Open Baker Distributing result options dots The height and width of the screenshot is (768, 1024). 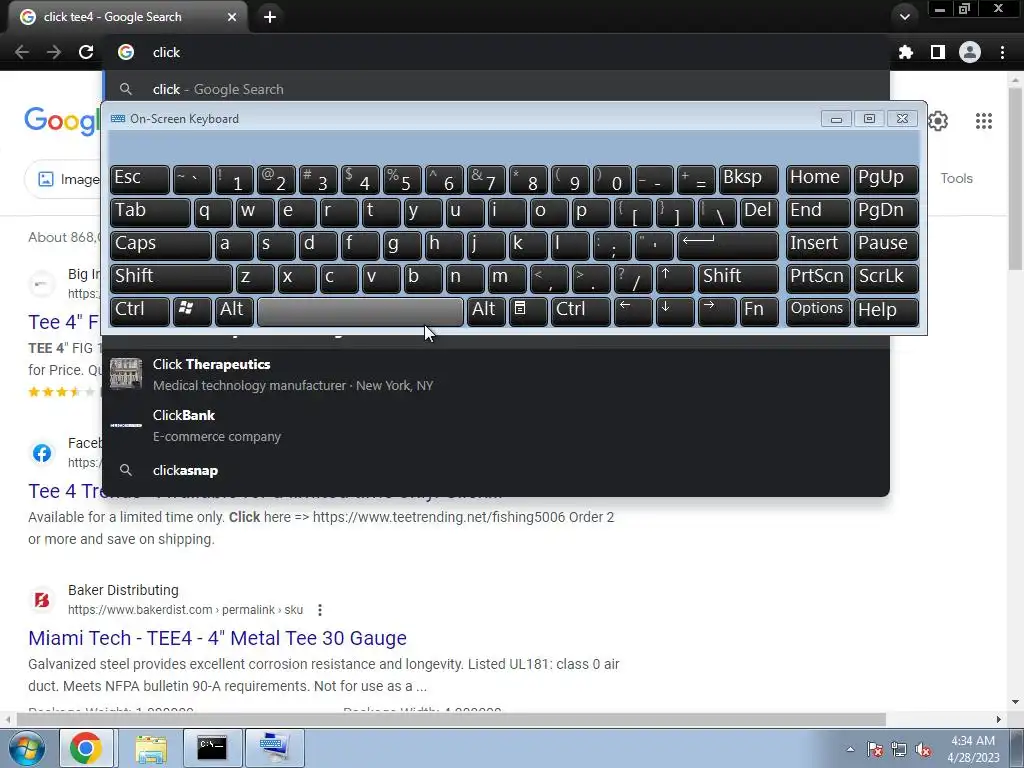coord(319,610)
